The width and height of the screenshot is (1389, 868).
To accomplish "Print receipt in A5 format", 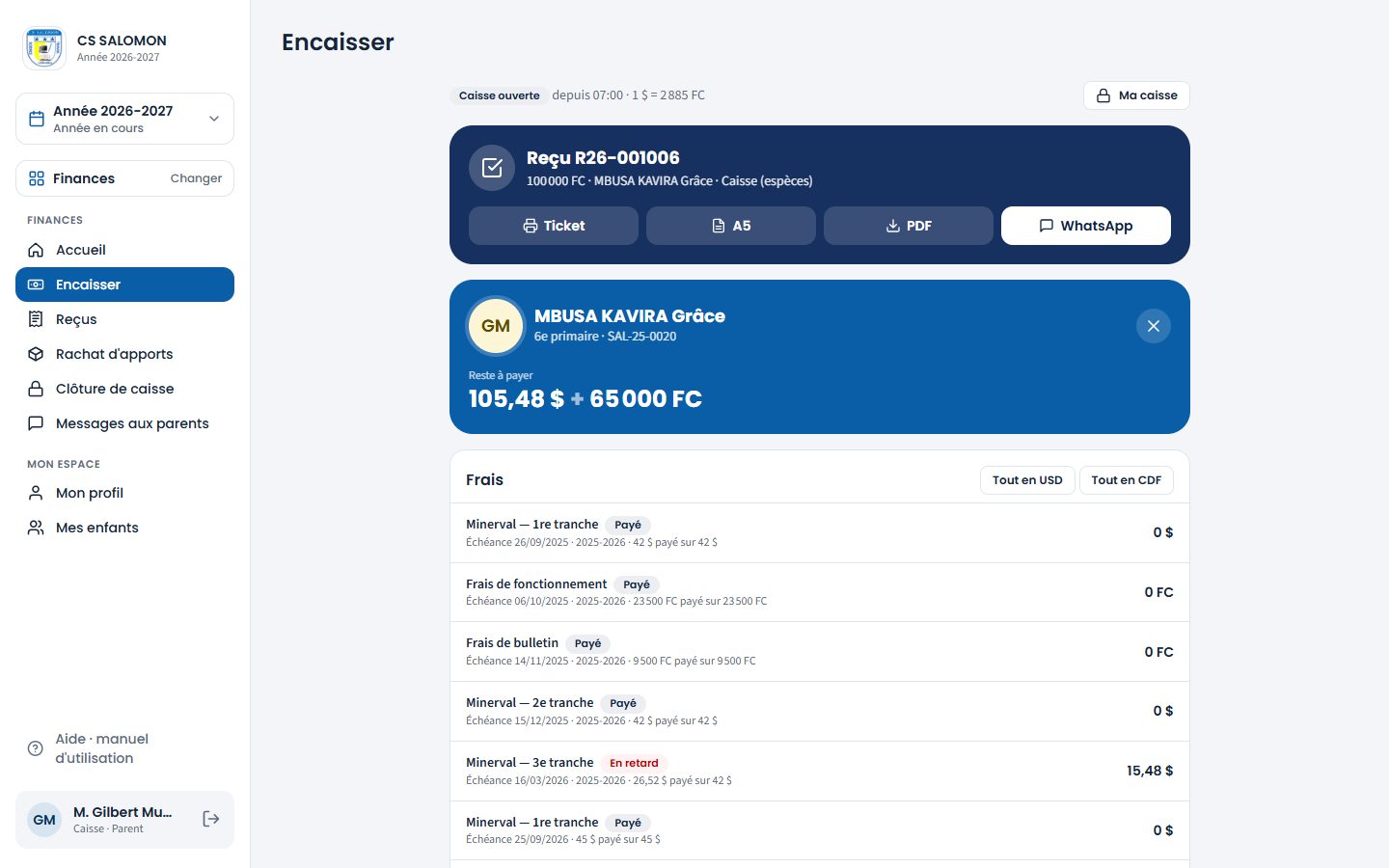I will tap(731, 226).
